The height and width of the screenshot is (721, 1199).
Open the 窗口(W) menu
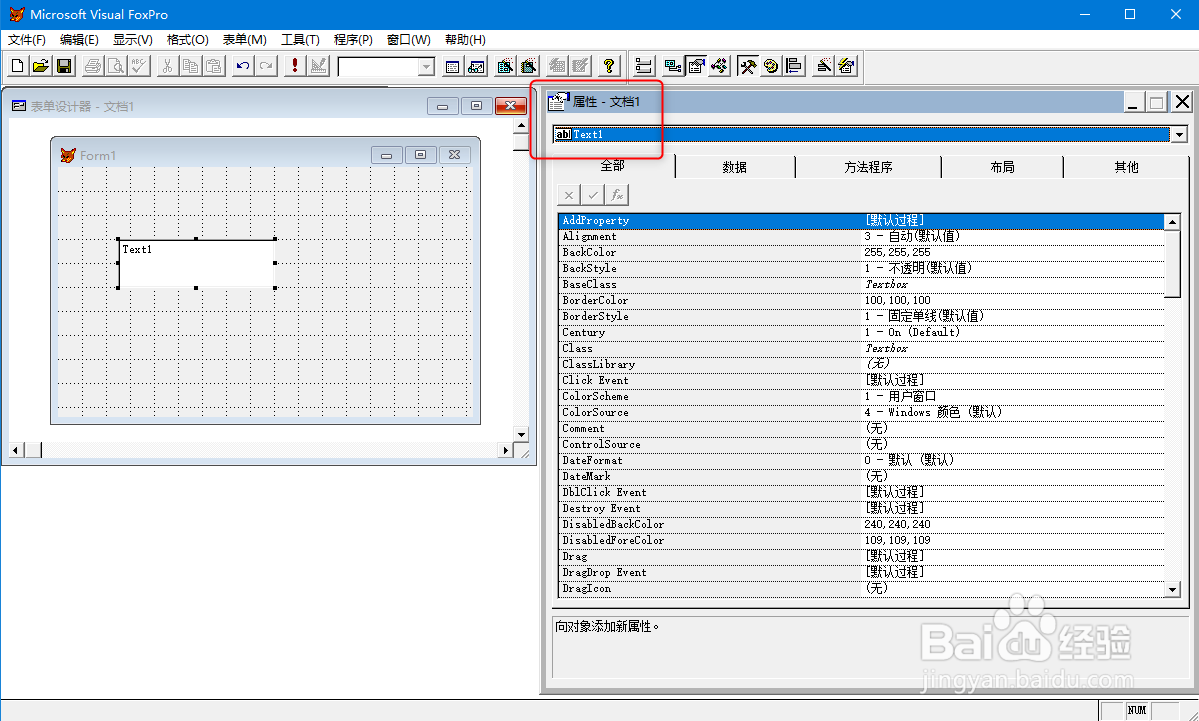408,40
